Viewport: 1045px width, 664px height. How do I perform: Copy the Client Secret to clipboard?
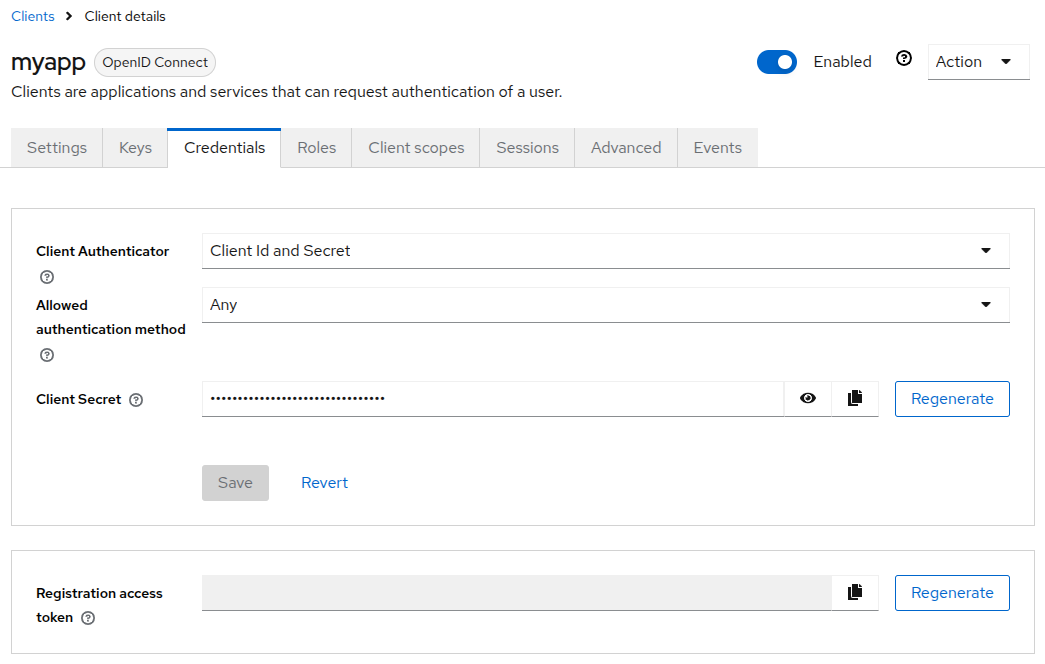(854, 398)
